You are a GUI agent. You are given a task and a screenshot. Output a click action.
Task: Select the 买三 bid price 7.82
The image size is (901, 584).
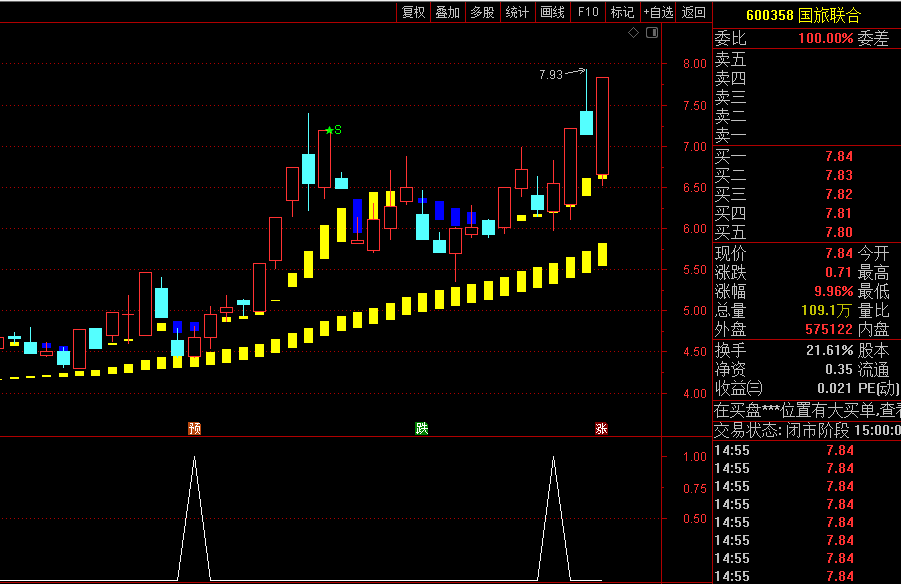(x=839, y=194)
